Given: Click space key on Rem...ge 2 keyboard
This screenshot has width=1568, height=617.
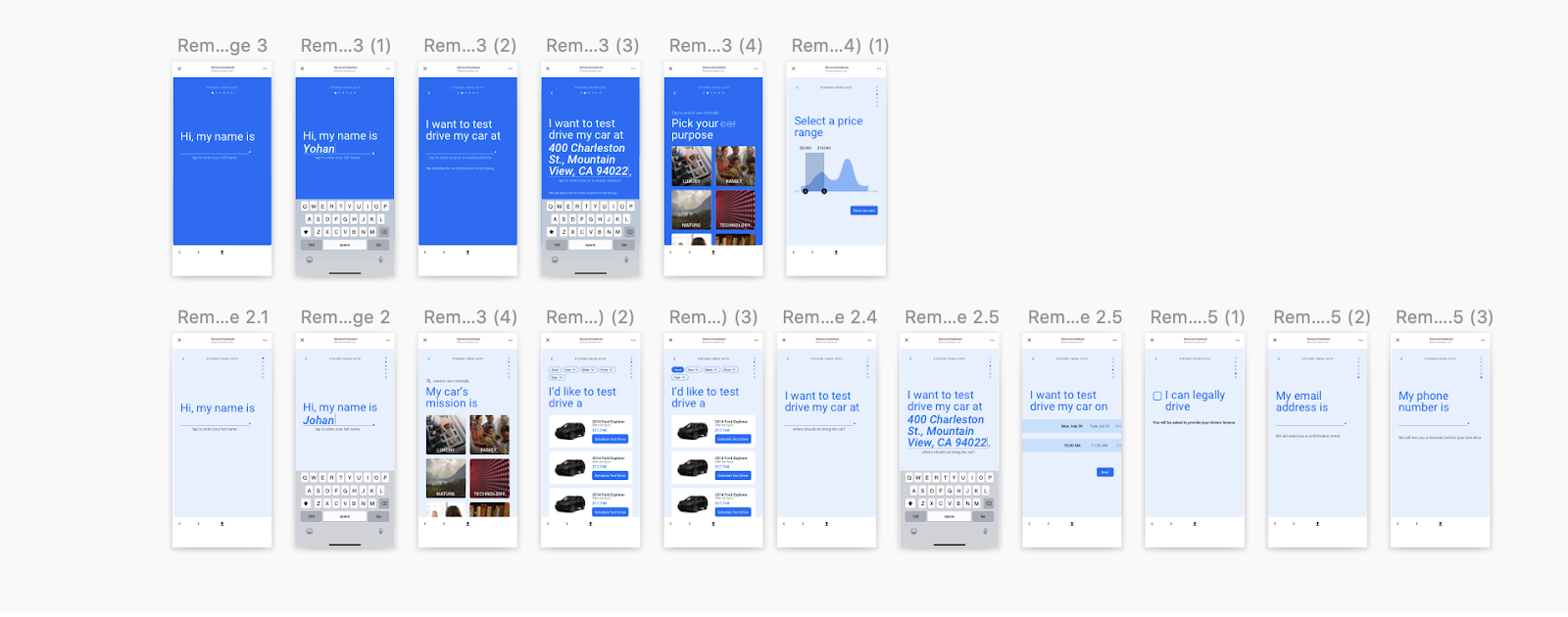Looking at the screenshot, I should [345, 515].
